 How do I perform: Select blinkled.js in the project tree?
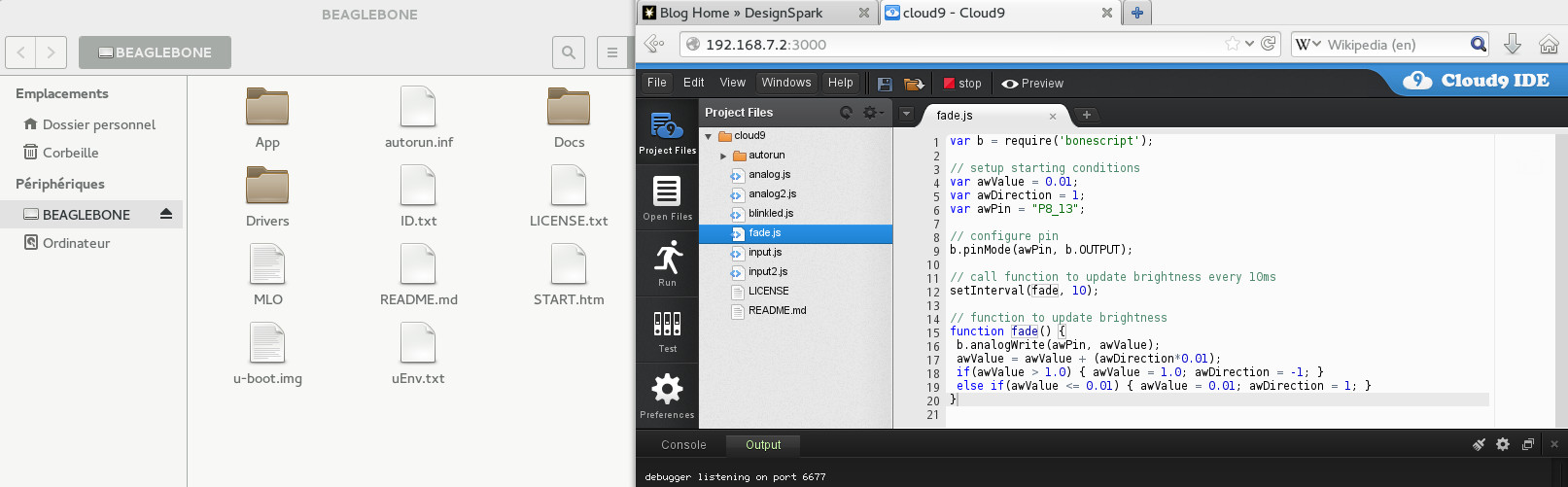[771, 214]
